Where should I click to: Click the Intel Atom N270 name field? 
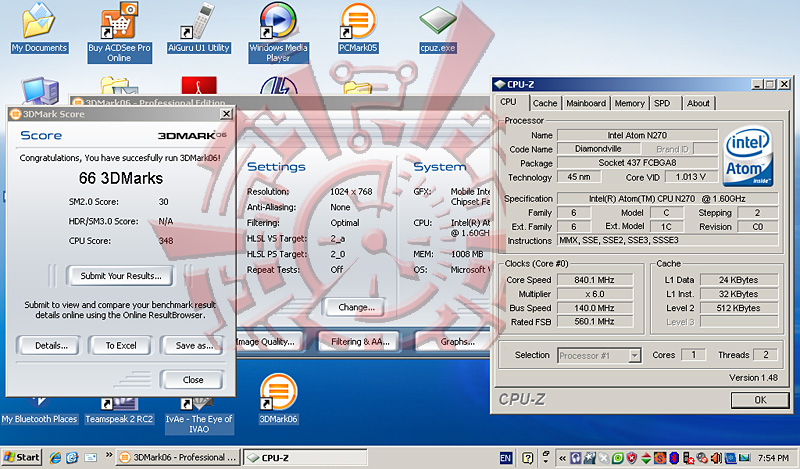[637, 135]
